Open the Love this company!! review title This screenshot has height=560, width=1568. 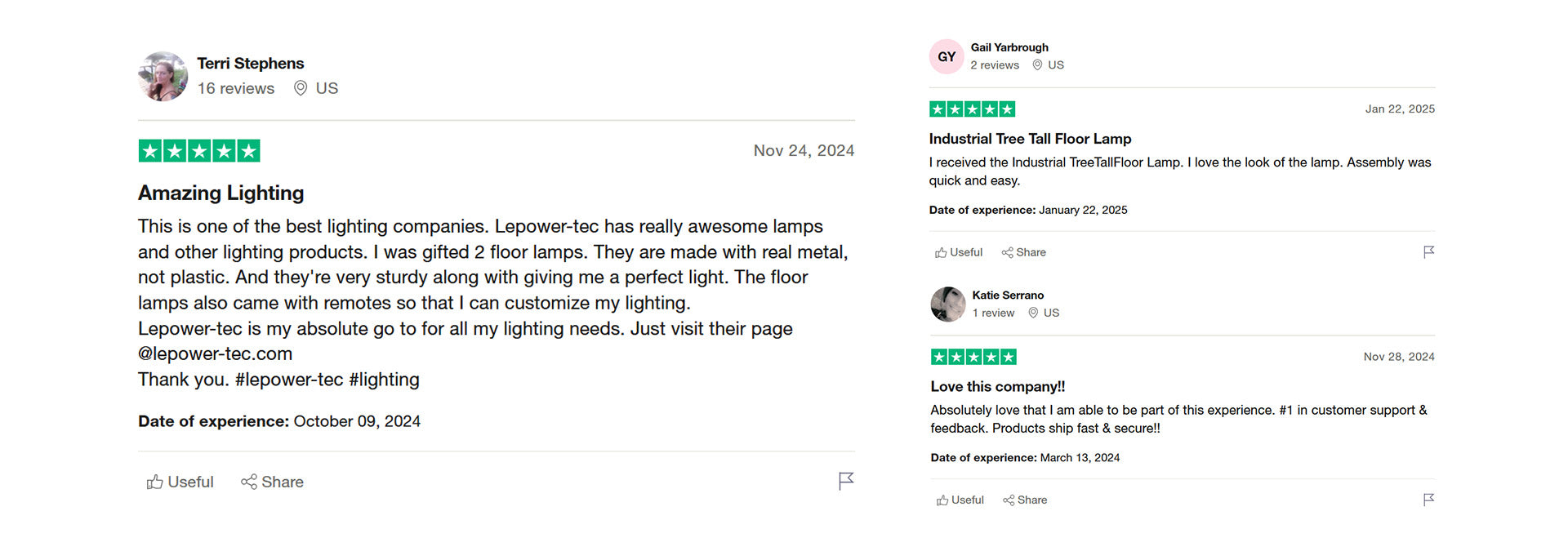tap(997, 387)
